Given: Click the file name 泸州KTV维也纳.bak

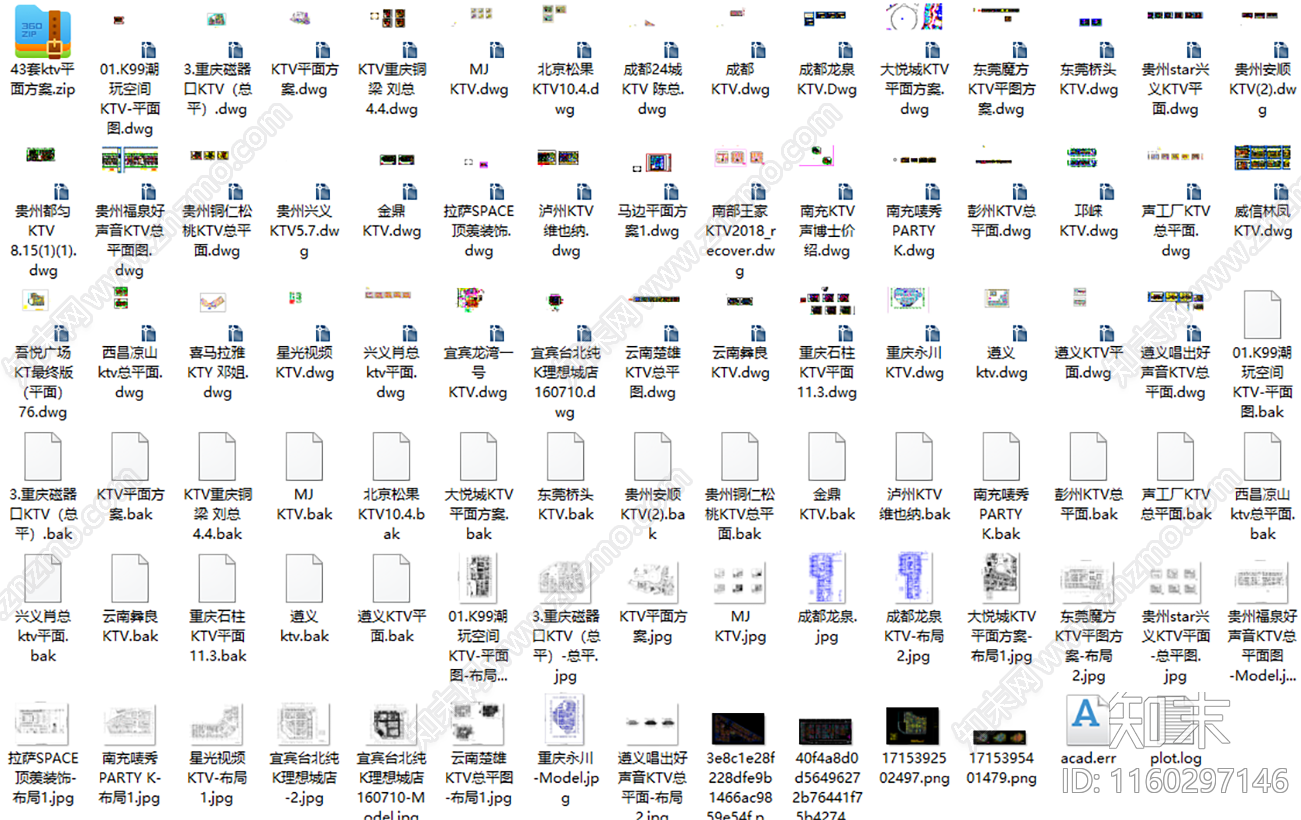Looking at the screenshot, I should [914, 504].
